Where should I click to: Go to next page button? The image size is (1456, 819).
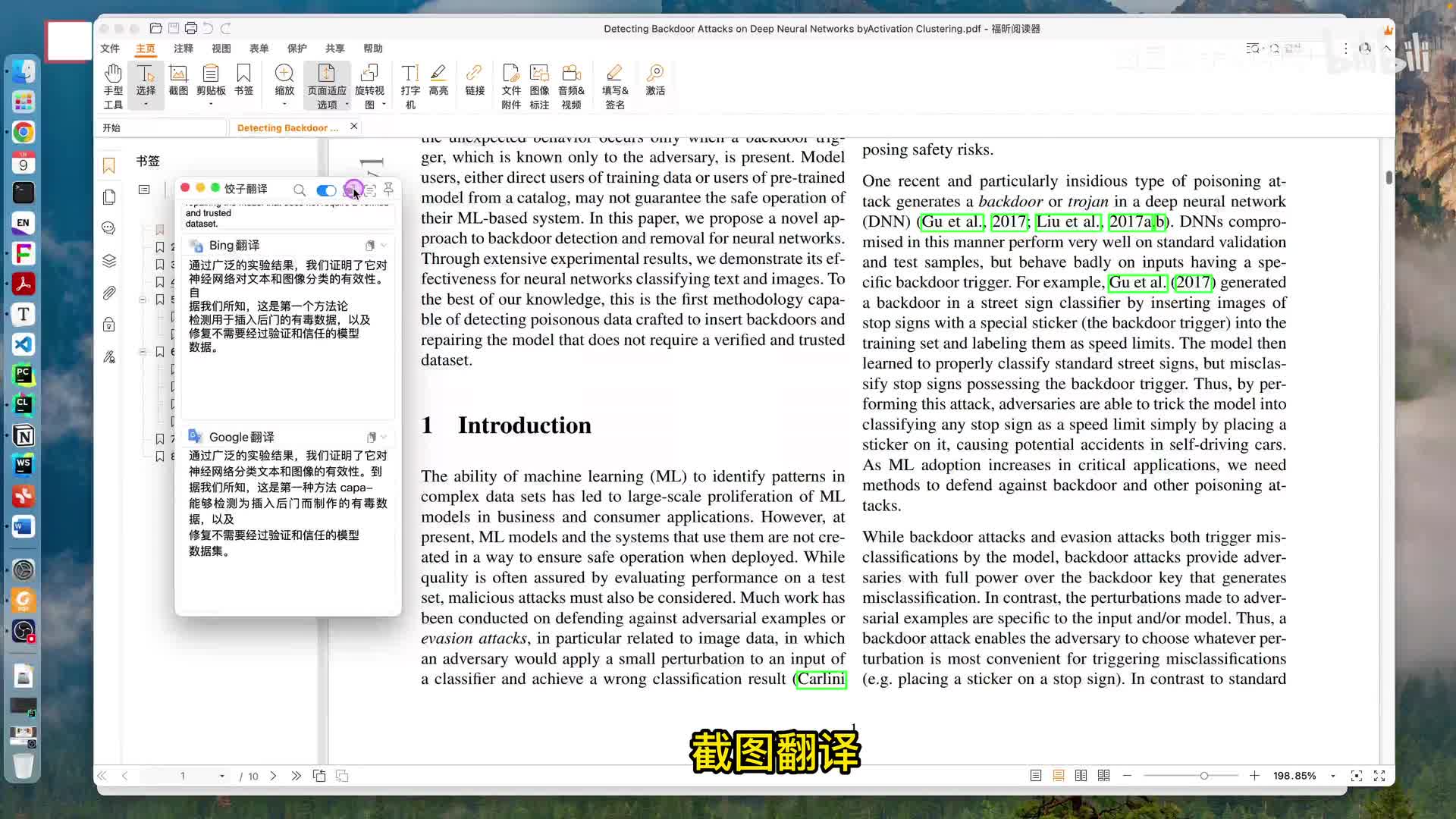click(x=273, y=776)
